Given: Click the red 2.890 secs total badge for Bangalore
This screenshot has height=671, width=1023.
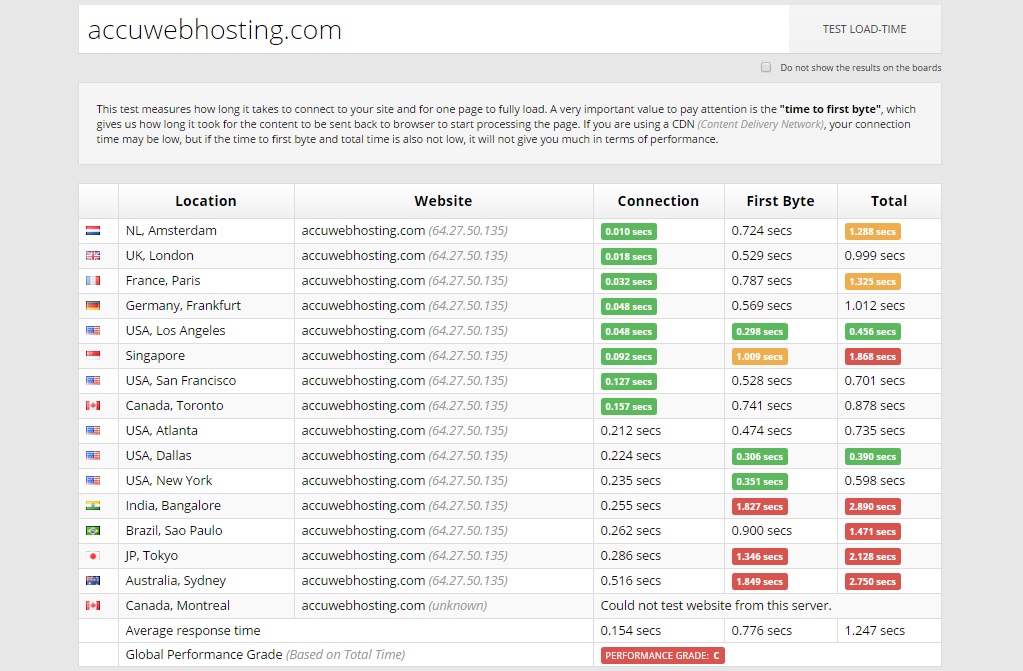Looking at the screenshot, I should 872,505.
